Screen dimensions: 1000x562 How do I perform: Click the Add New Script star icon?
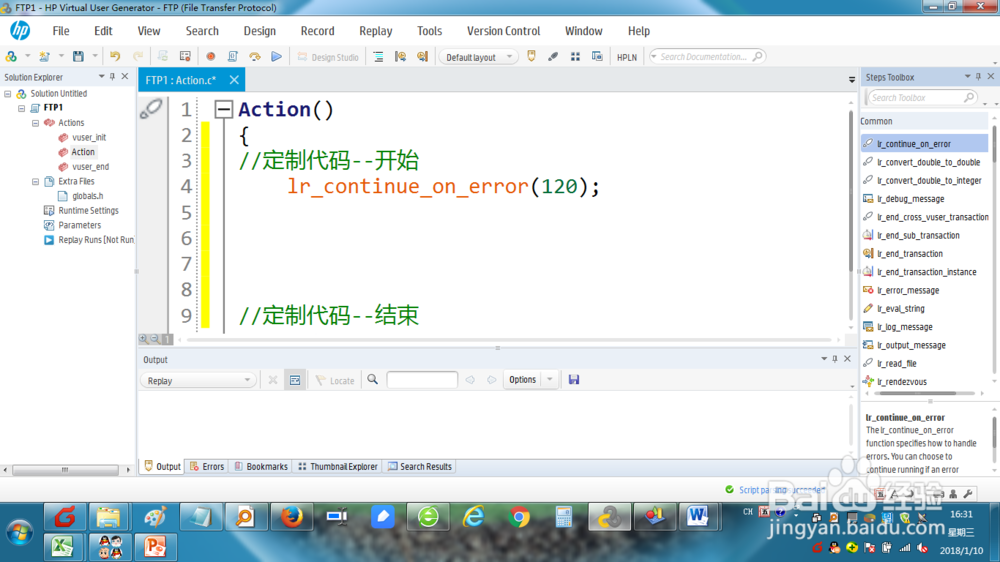(x=44, y=56)
